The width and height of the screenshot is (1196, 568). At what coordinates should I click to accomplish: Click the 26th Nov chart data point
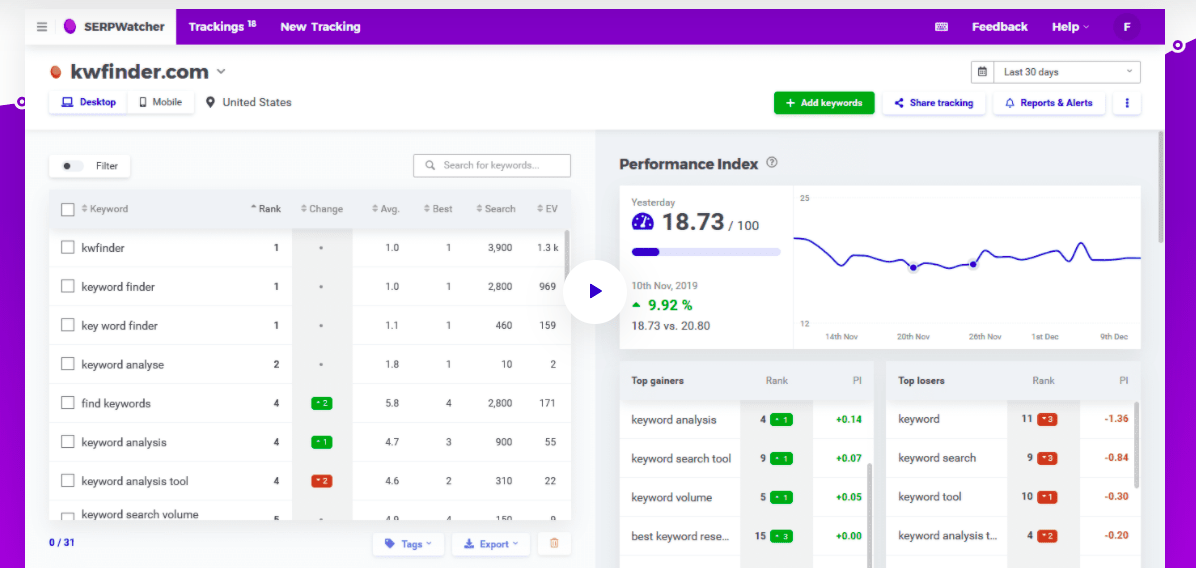click(973, 265)
